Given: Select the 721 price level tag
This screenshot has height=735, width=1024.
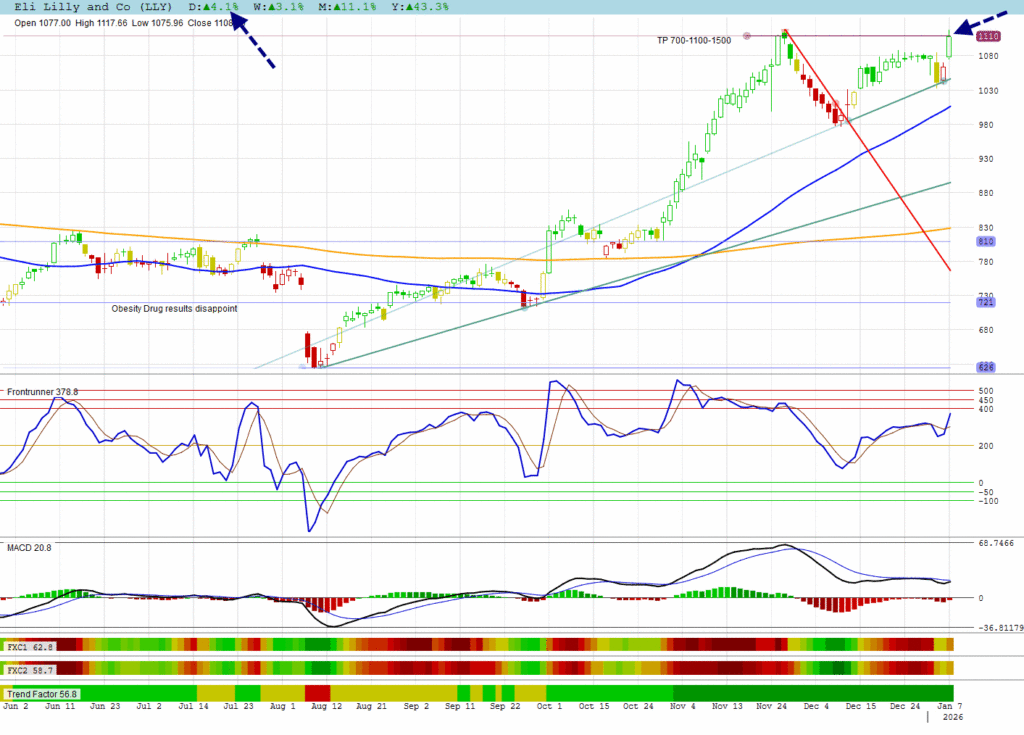Looking at the screenshot, I should [985, 302].
